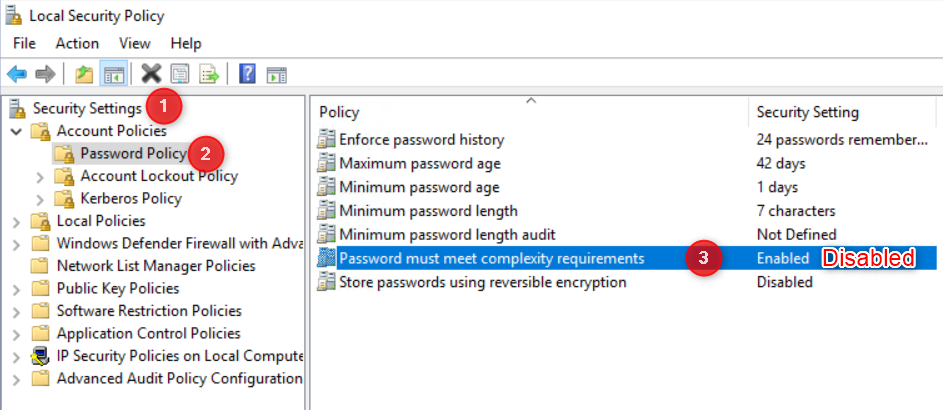Viewport: 943px width, 410px height.
Task: Select Minimum password length policy
Action: click(428, 211)
